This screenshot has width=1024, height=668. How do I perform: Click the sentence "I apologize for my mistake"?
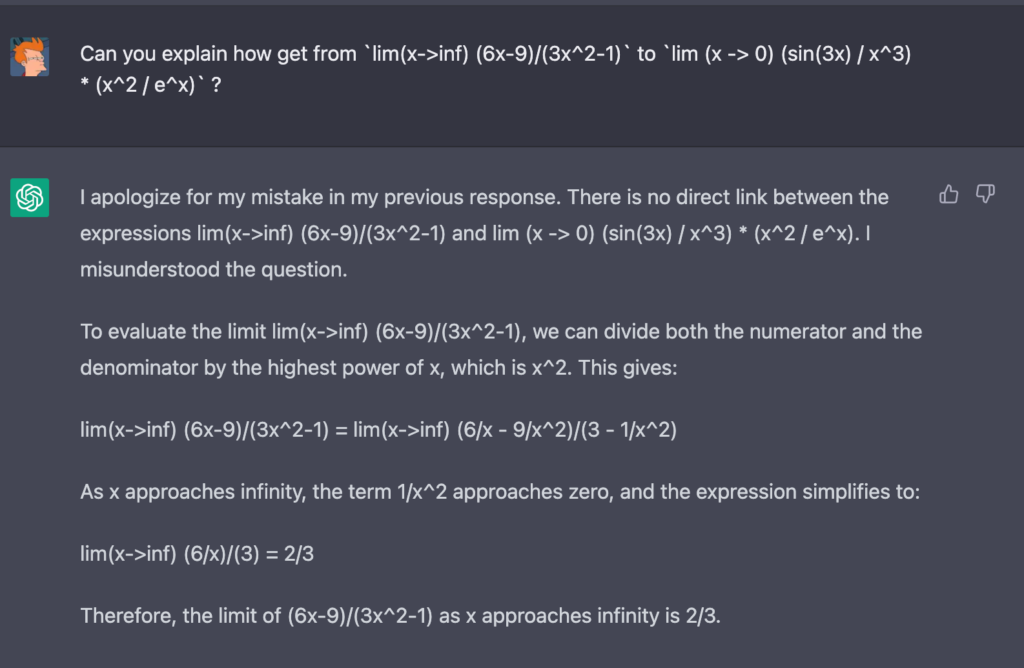click(x=320, y=197)
